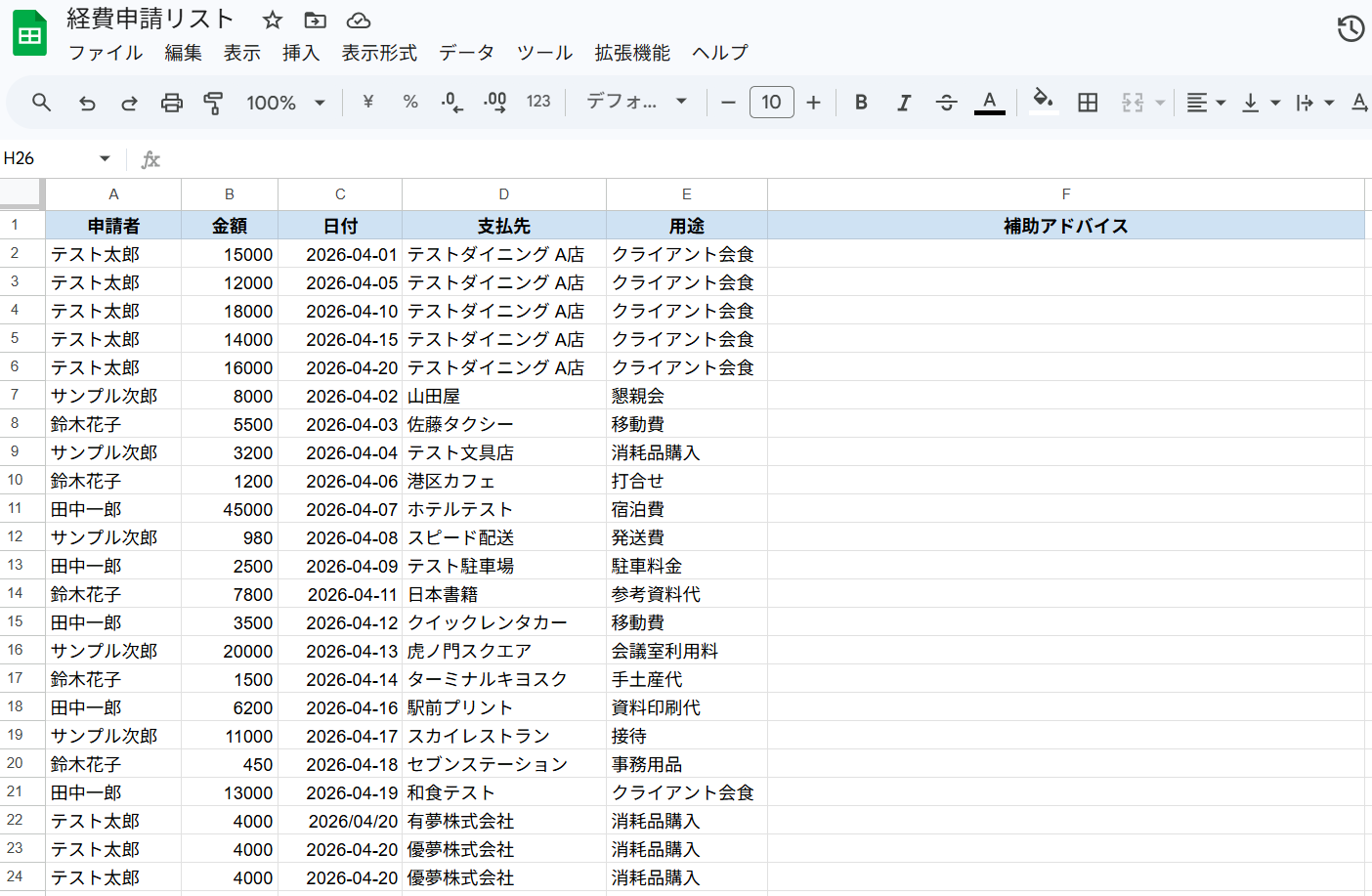The width and height of the screenshot is (1372, 896).
Task: Click the move-to-folder icon
Action: coord(315,20)
